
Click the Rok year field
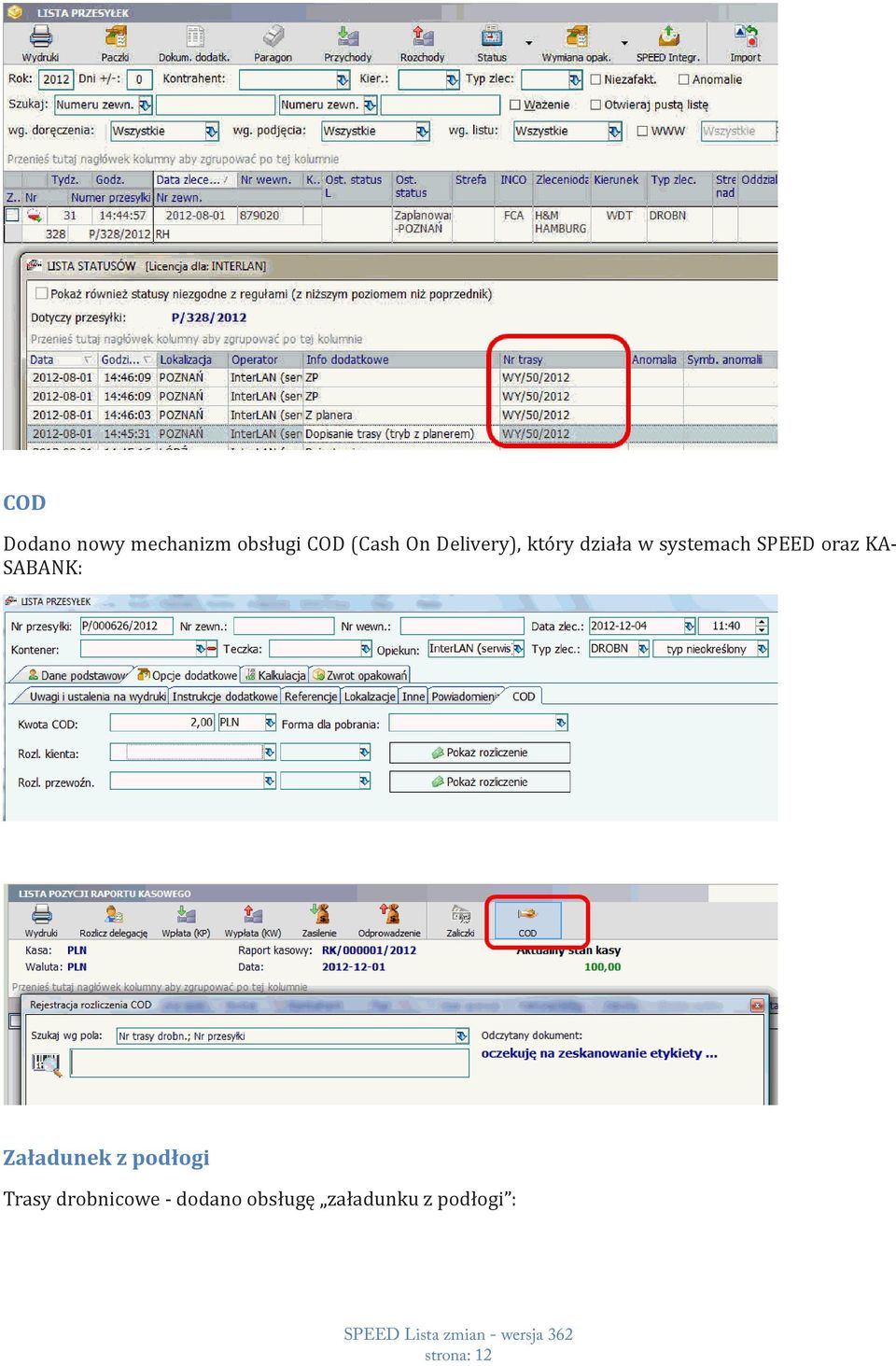(x=56, y=80)
